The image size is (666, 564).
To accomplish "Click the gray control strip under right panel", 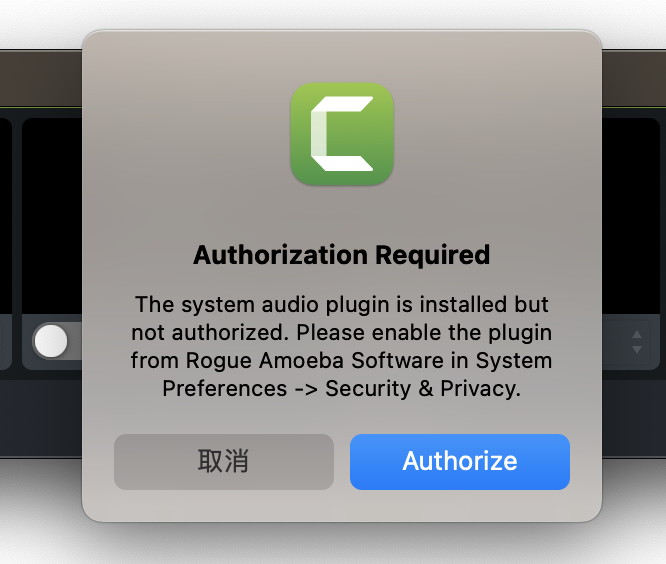I will [x=631, y=342].
